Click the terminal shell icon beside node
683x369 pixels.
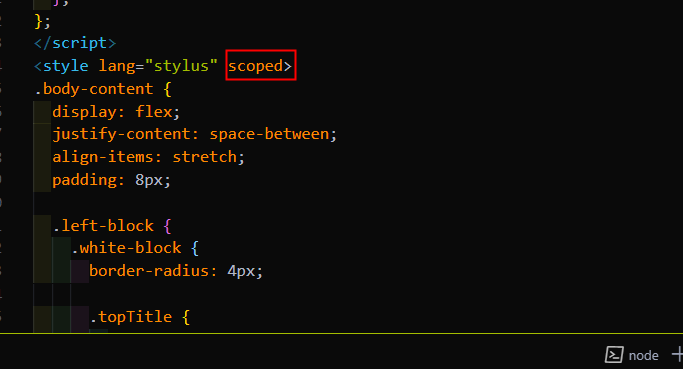[614, 355]
